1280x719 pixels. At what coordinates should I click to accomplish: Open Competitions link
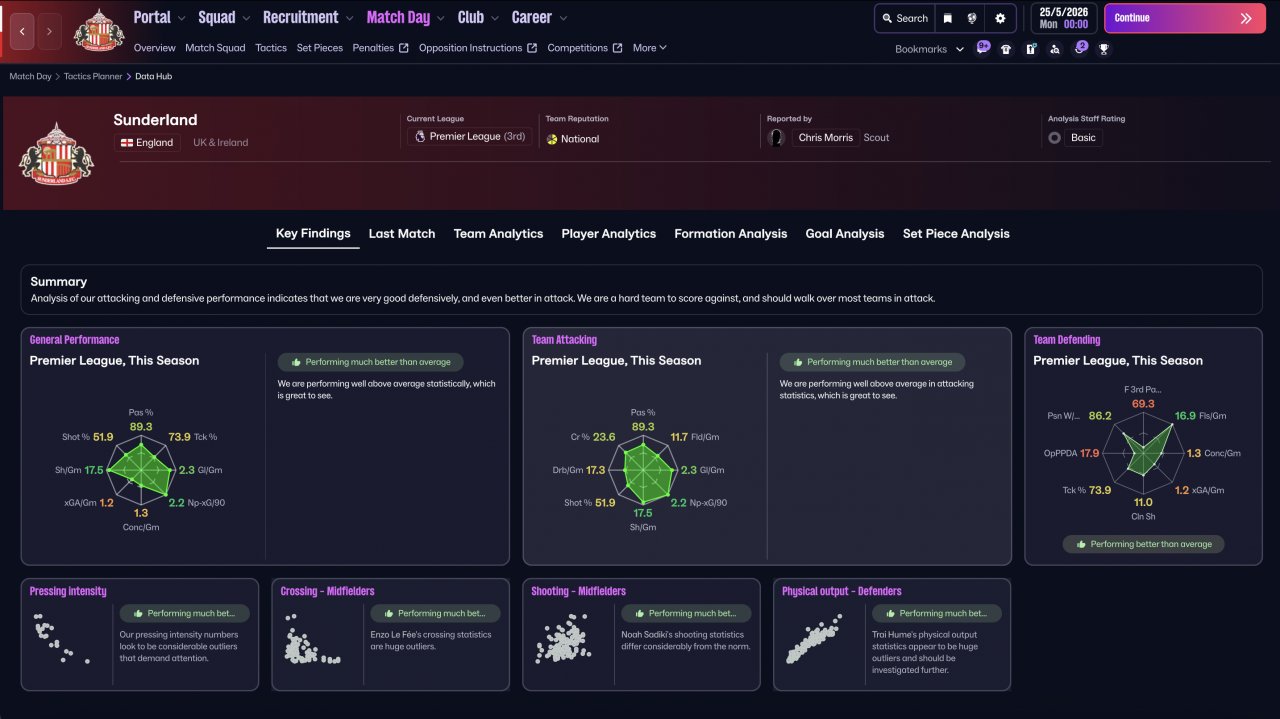pos(585,48)
